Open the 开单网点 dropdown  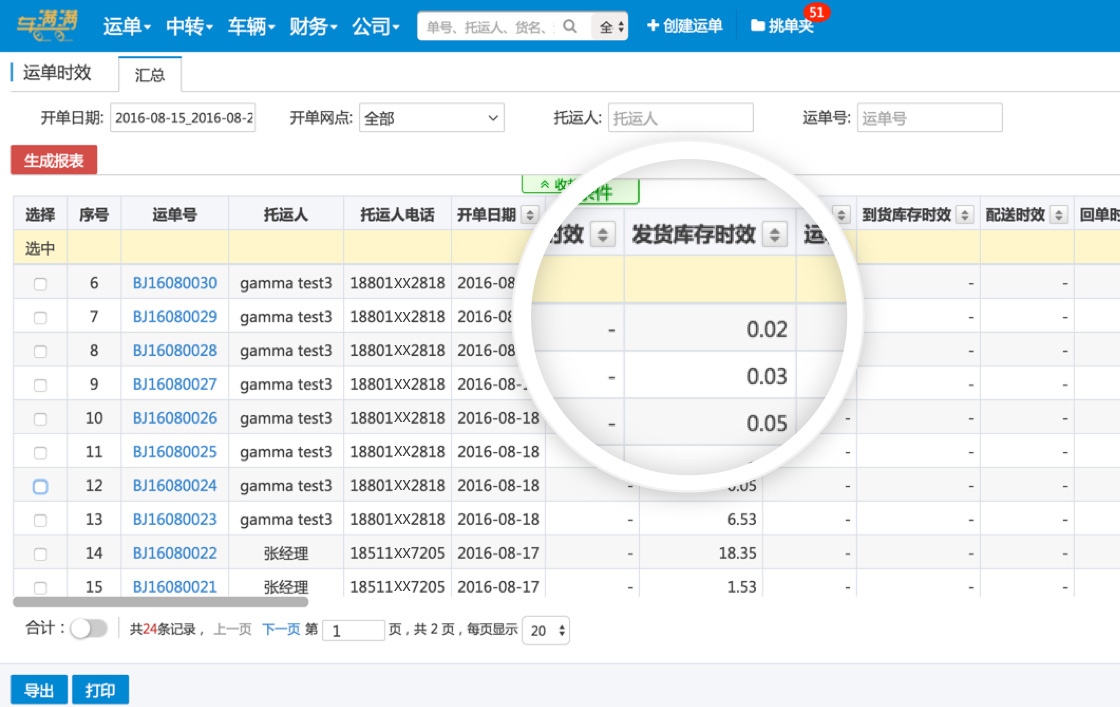click(x=431, y=118)
